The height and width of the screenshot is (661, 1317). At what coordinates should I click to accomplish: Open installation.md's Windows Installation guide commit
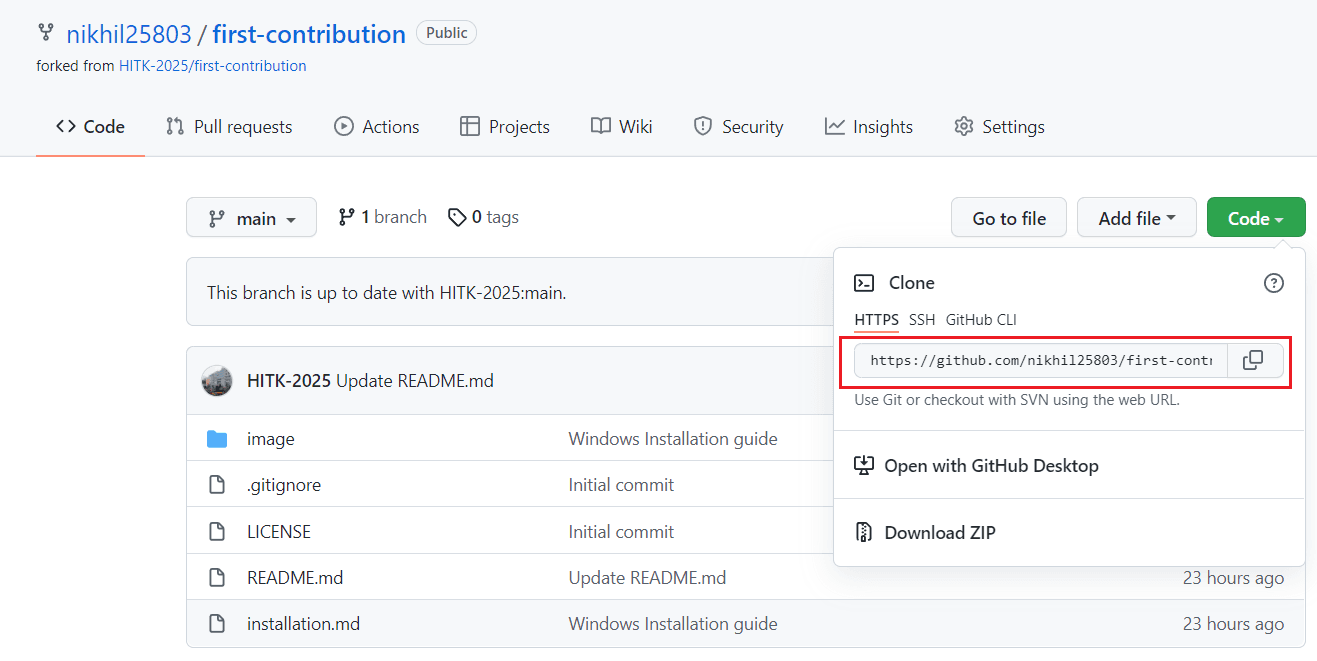pos(673,624)
